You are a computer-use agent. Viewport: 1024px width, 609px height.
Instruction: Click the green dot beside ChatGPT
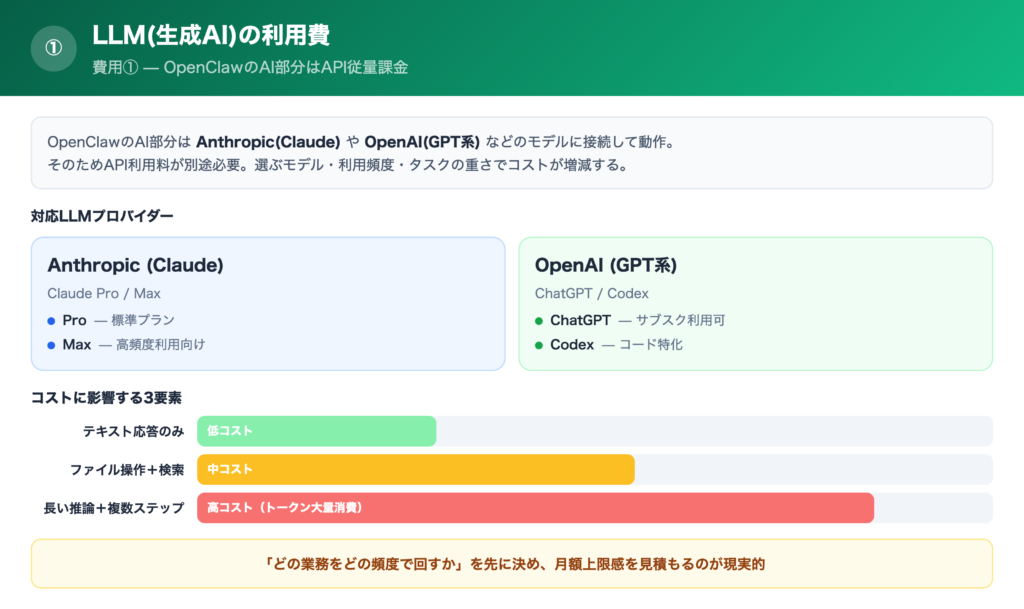(536, 321)
